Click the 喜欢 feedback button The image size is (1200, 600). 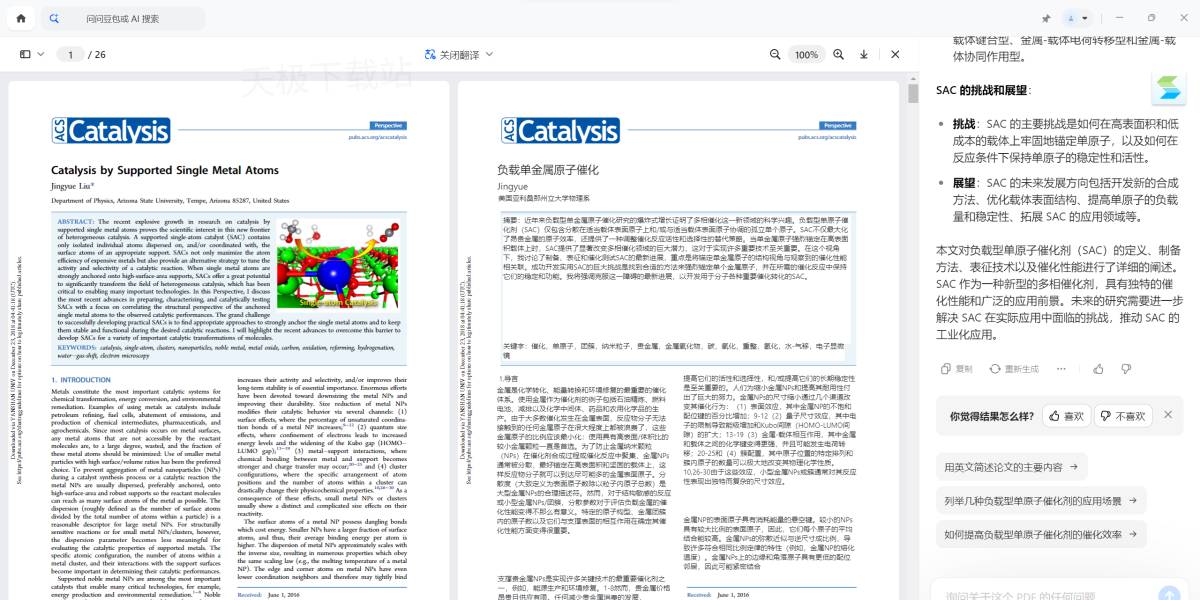(1066, 415)
